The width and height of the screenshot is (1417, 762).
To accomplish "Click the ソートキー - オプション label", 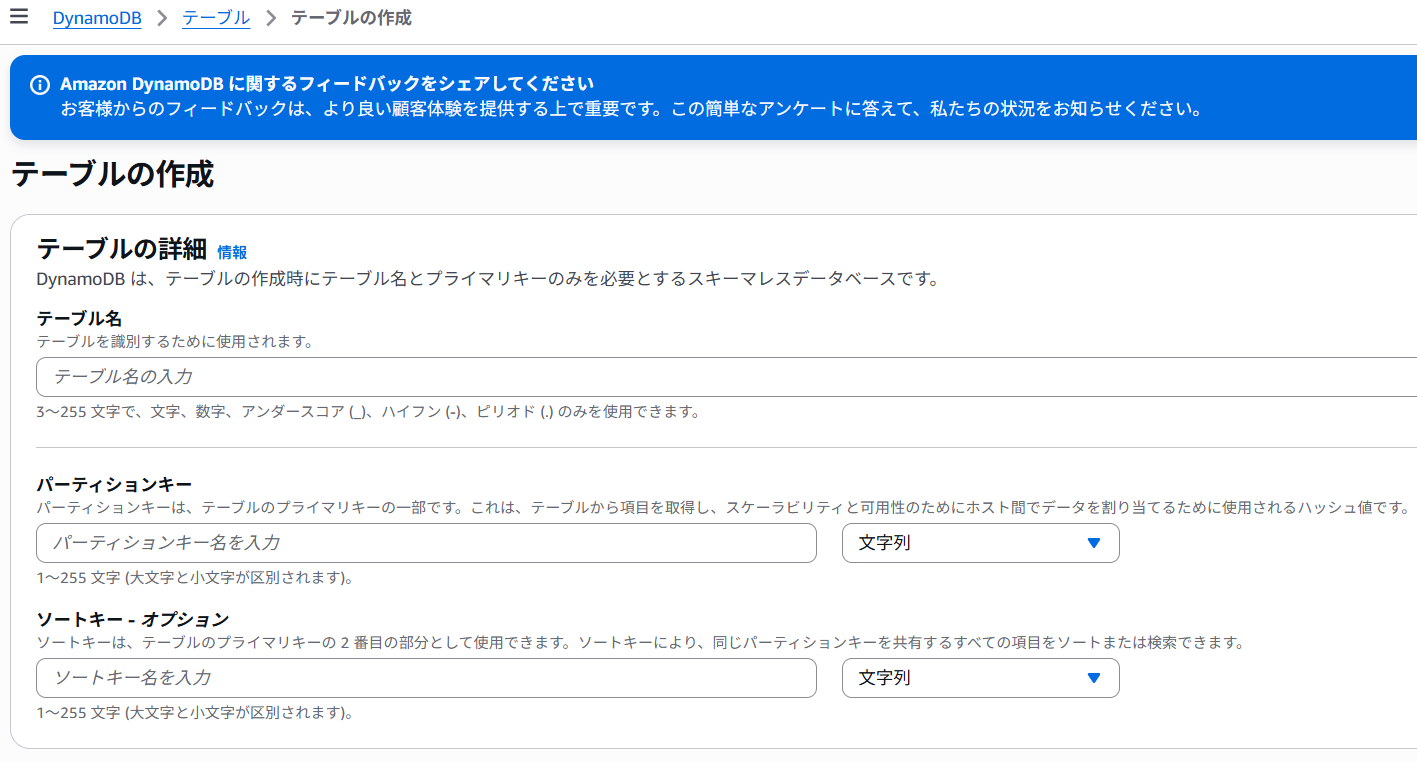I will [x=133, y=619].
